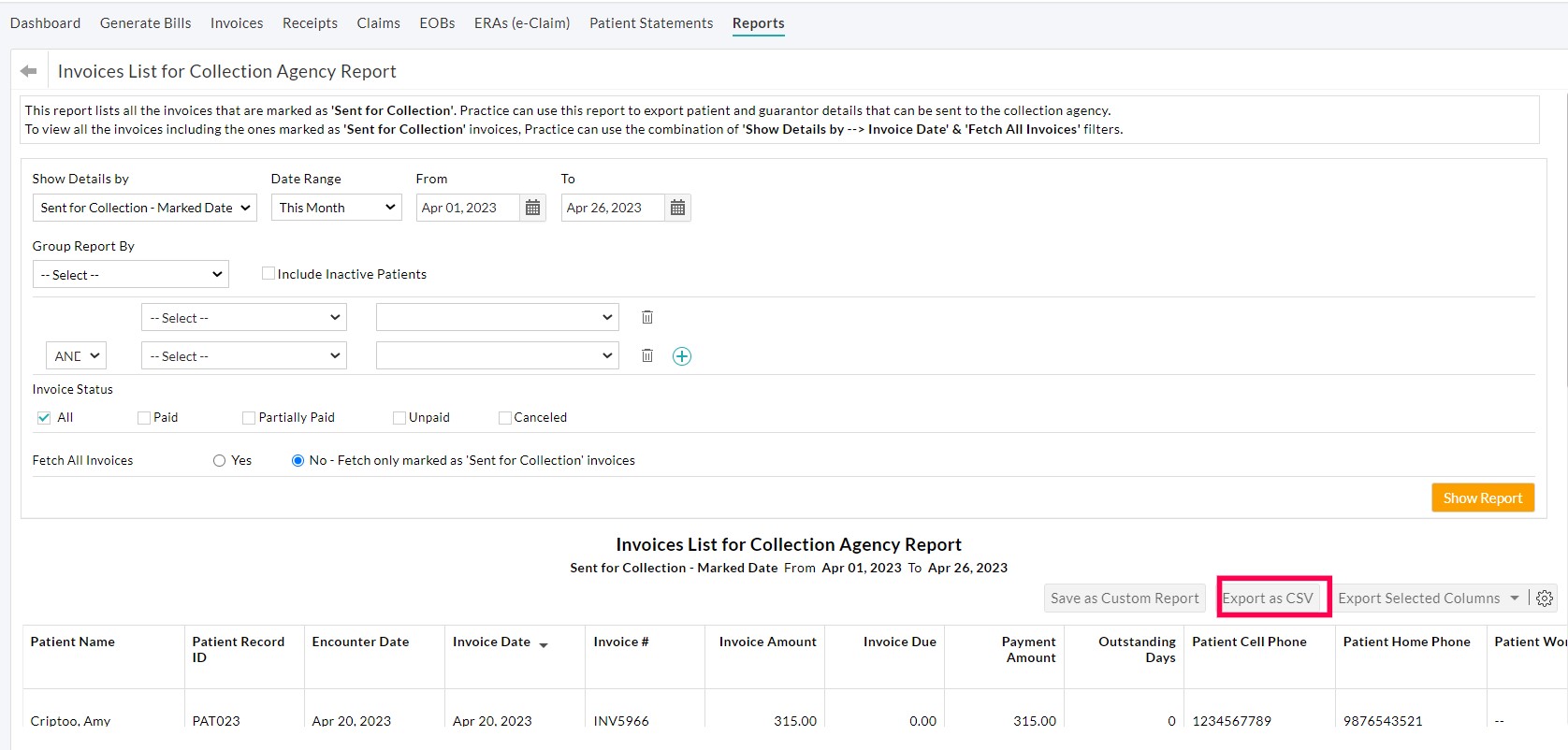Go to the Patient Statements tab
Screen dimensions: 1568x750
pyautogui.click(x=651, y=23)
